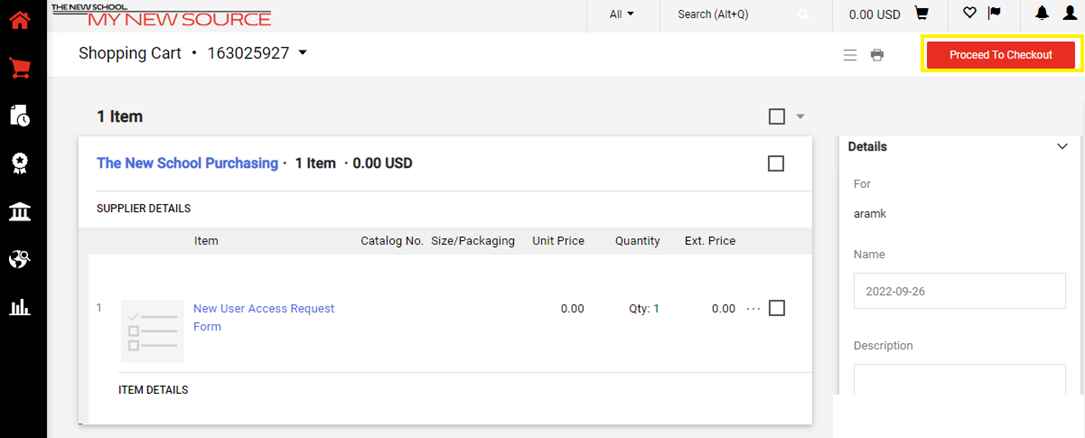Image resolution: width=1085 pixels, height=438 pixels.
Task: Open the Accounts Payable bank icon
Action: click(20, 212)
